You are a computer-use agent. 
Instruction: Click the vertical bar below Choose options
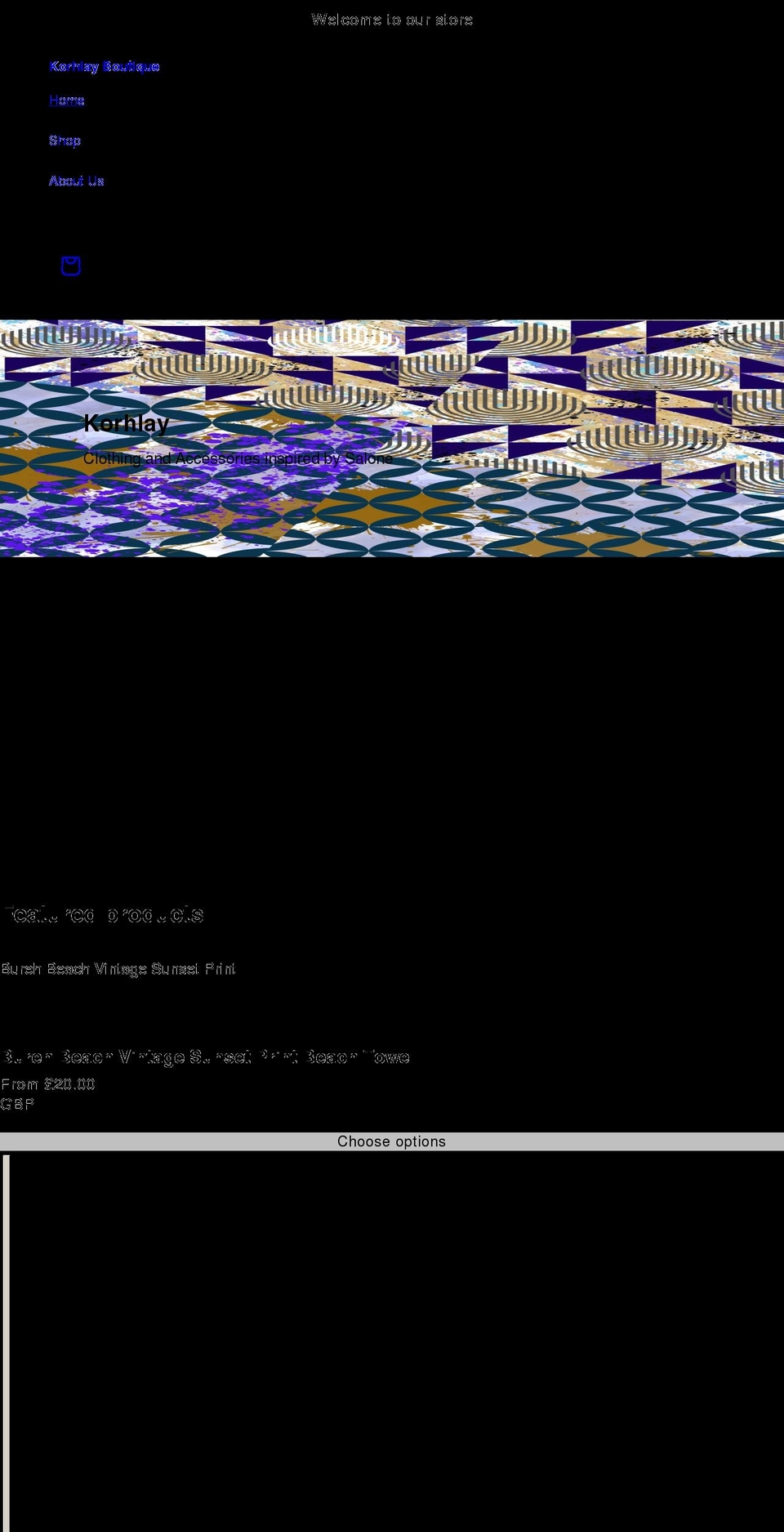click(7, 1340)
